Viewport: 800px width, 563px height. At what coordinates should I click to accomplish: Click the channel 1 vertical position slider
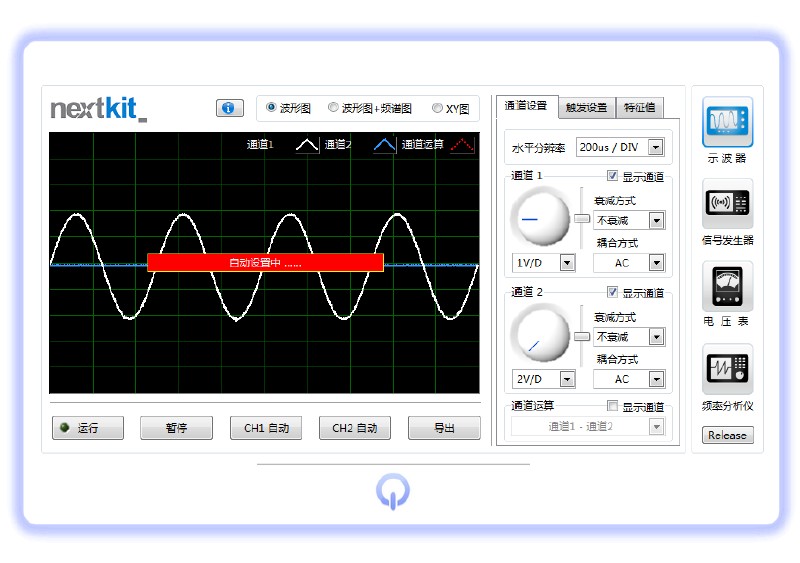click(581, 218)
